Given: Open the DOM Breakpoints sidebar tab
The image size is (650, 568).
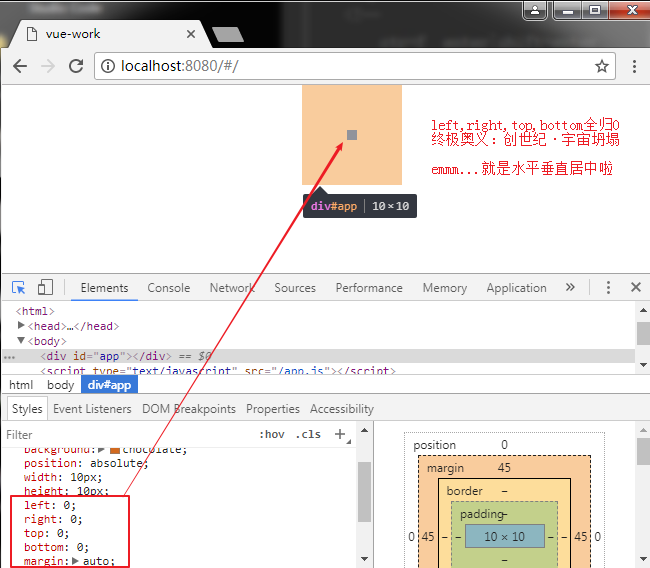Looking at the screenshot, I should coord(189,409).
